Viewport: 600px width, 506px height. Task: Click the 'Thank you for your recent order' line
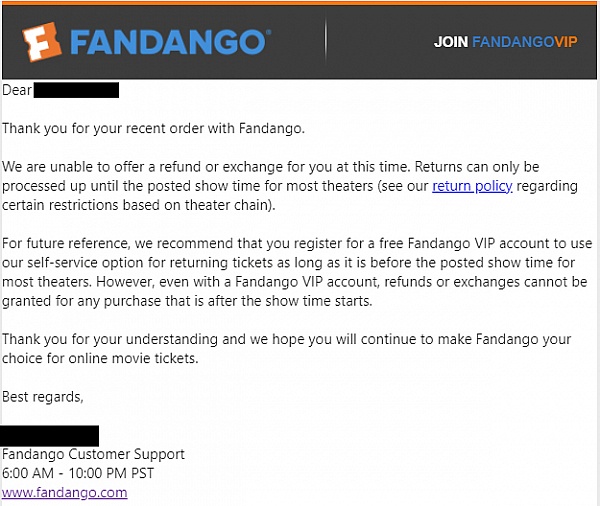[x=153, y=128]
